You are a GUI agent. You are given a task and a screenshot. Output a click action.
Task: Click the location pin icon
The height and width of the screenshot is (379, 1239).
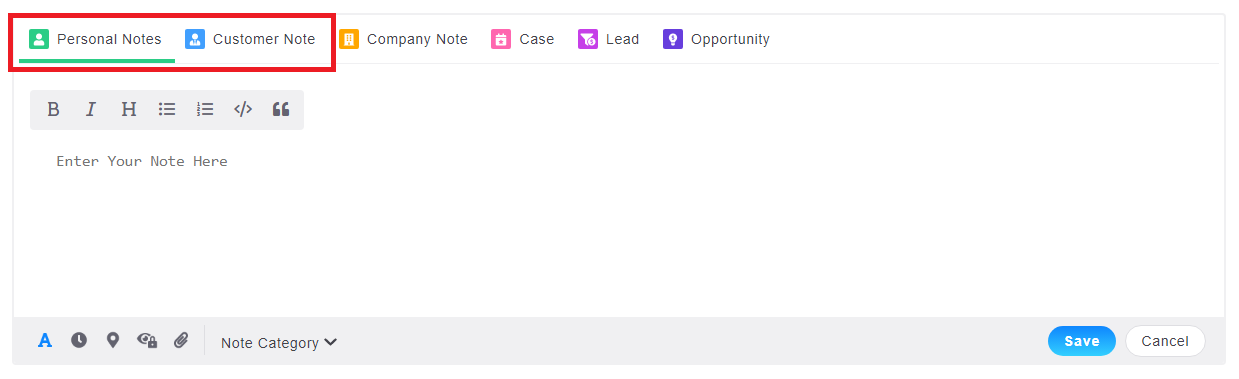(113, 341)
